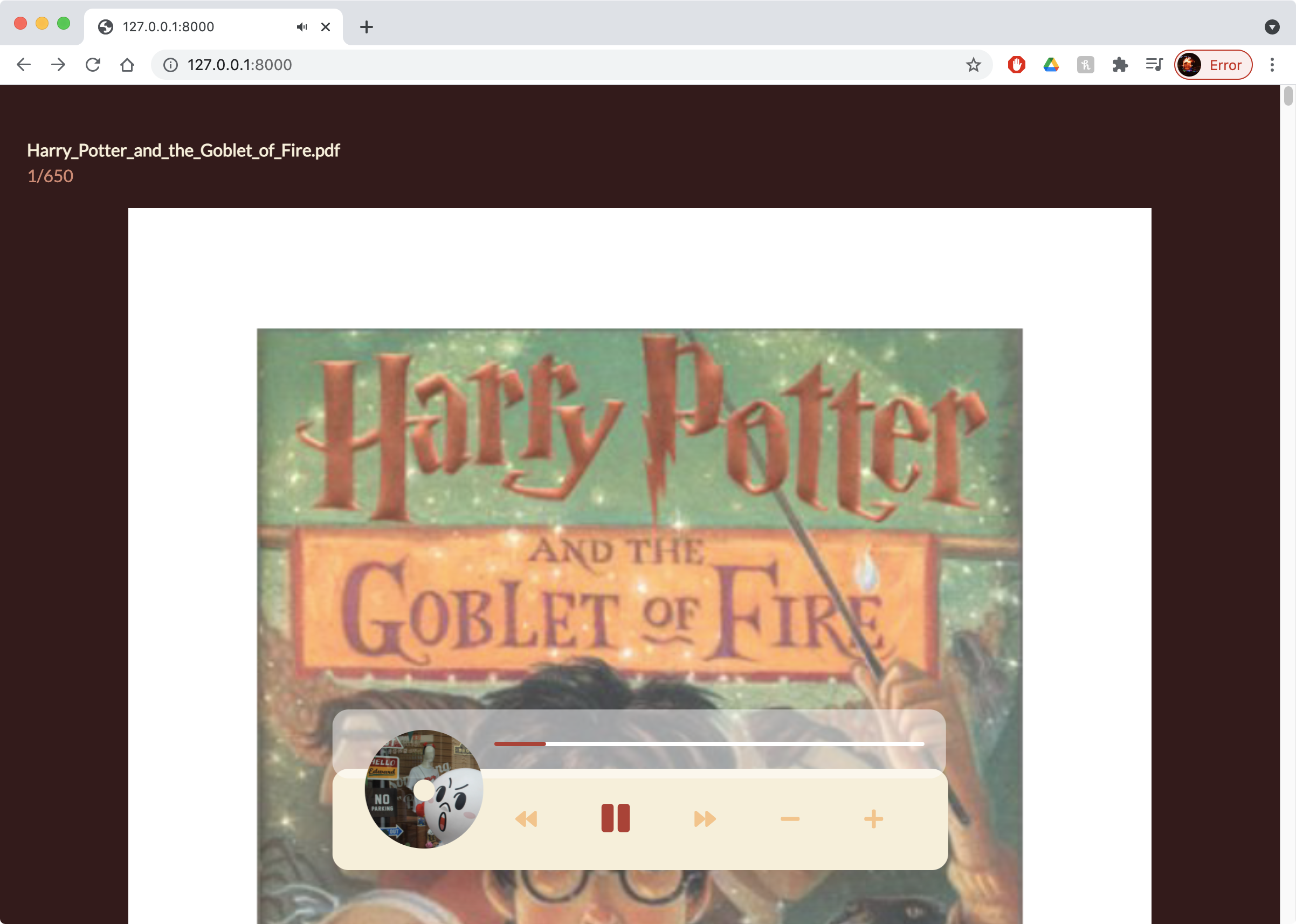
Task: Expand the tab search dropdown arrow
Action: (x=1272, y=27)
